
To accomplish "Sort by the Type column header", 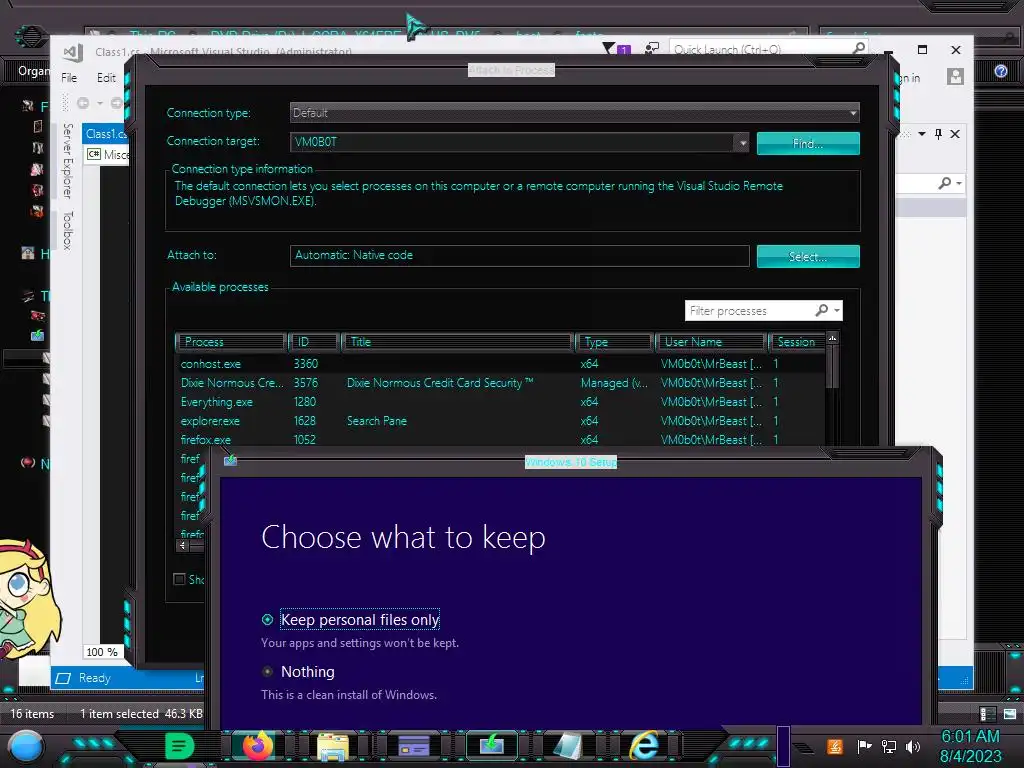I will (x=615, y=342).
